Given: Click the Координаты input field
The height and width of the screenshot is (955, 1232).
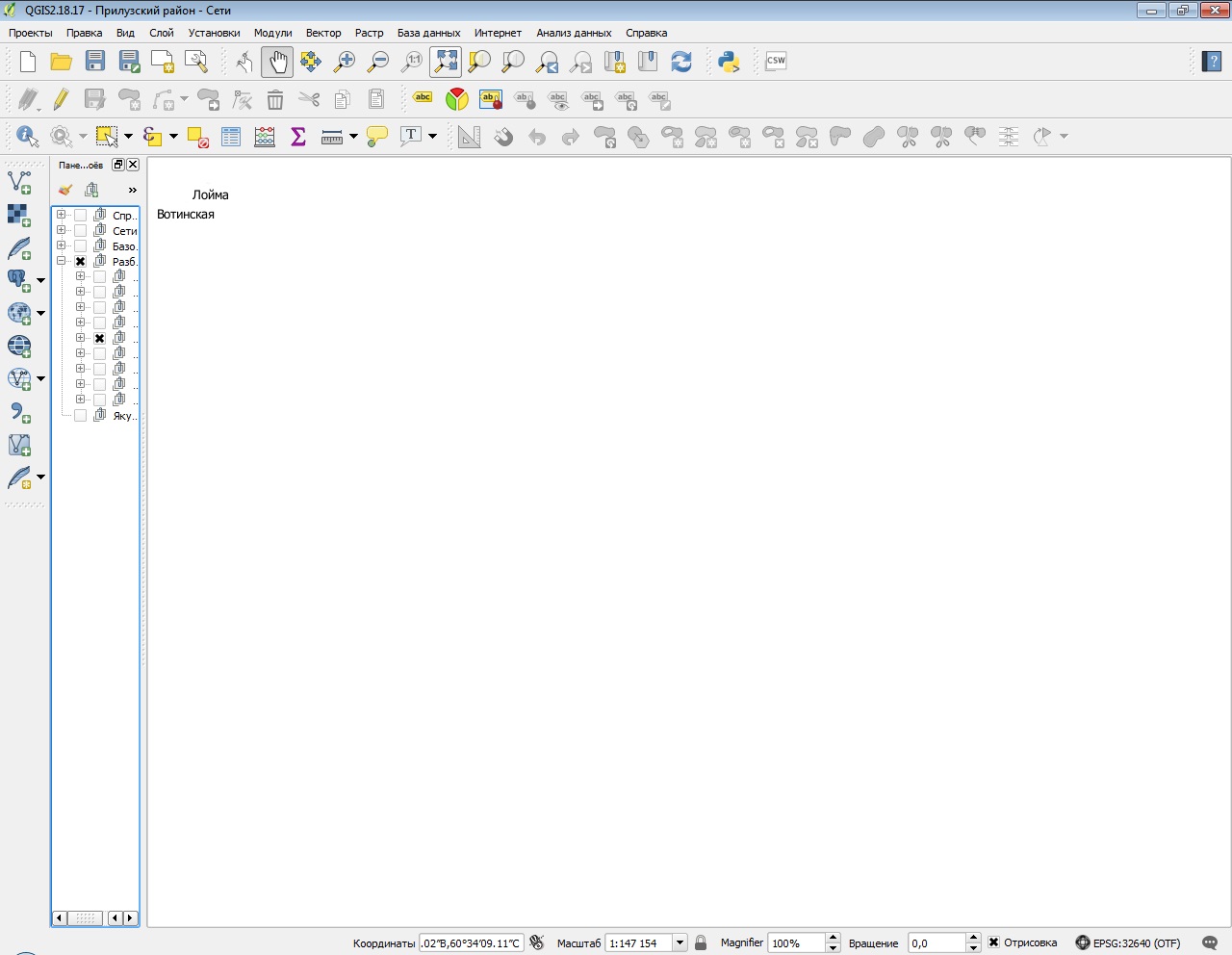Looking at the screenshot, I should [471, 943].
